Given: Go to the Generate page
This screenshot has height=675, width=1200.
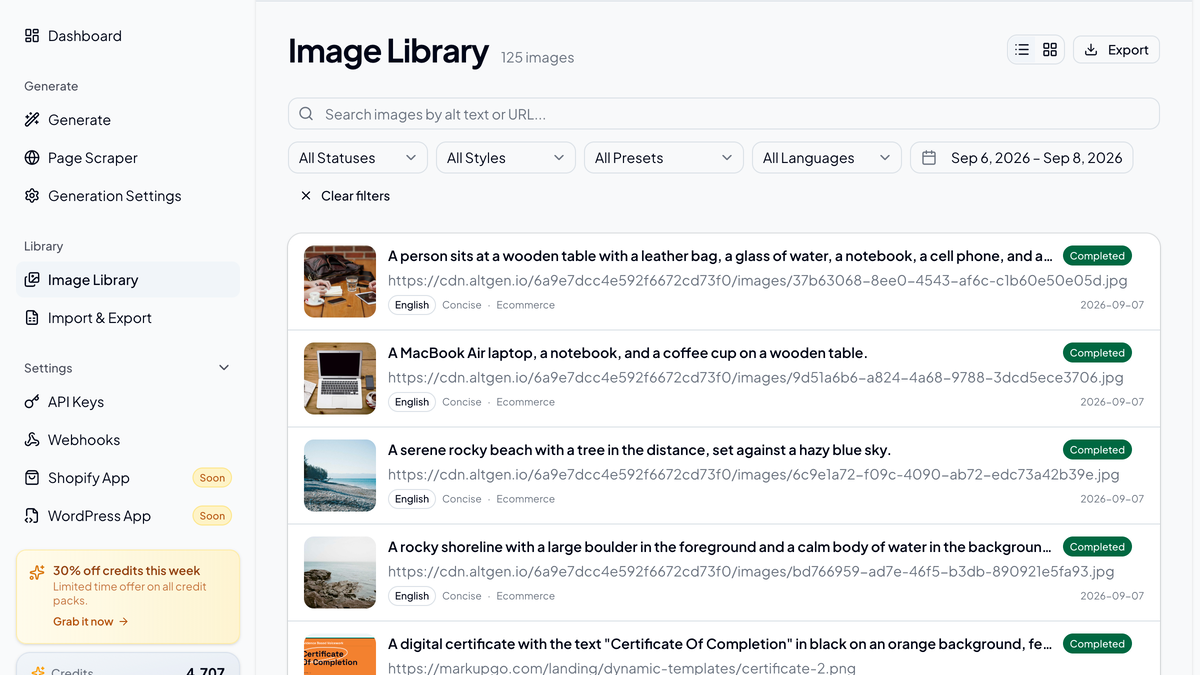Looking at the screenshot, I should (x=128, y=120).
